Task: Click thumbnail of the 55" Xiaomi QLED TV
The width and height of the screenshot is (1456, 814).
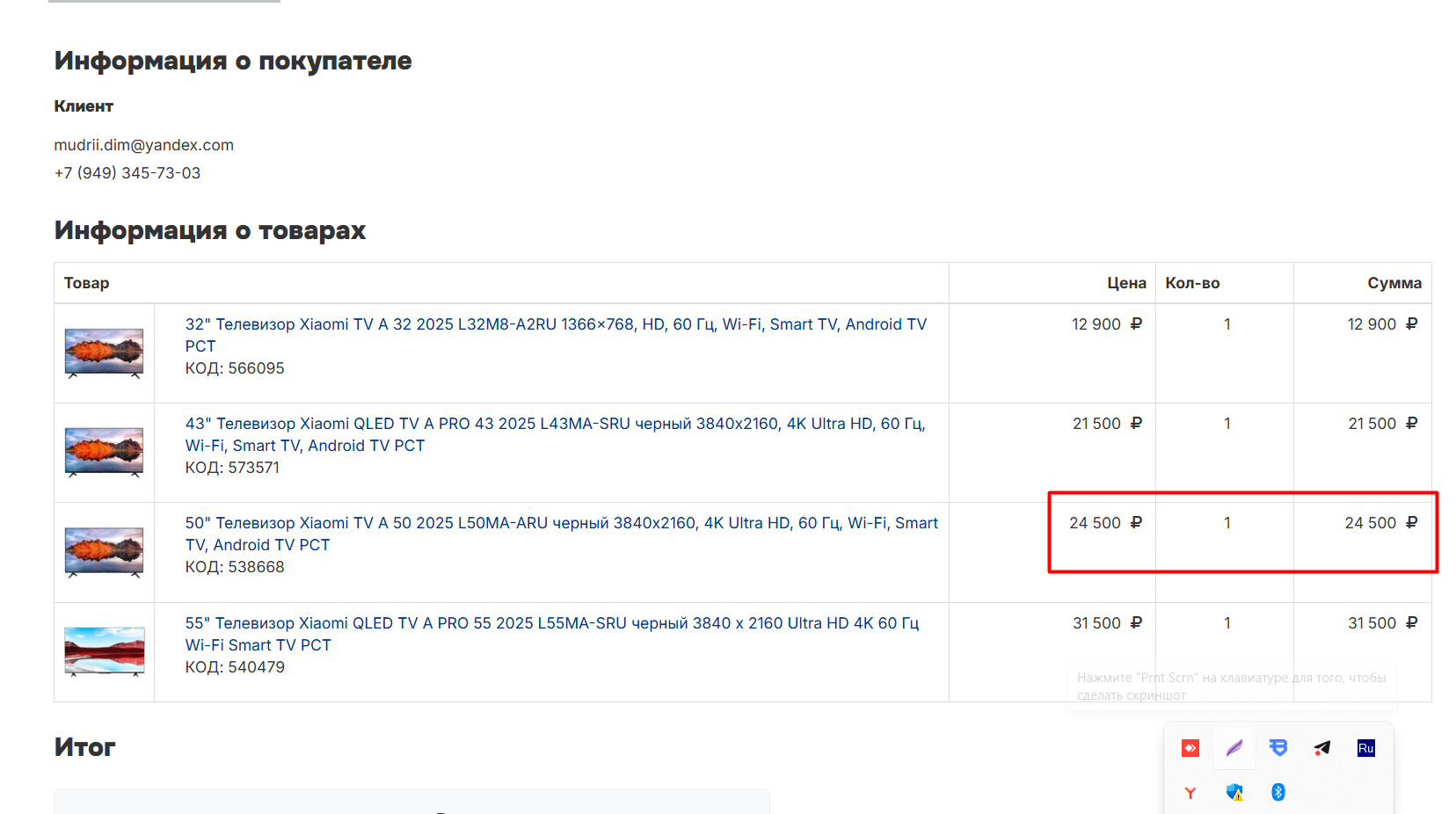Action: point(104,651)
